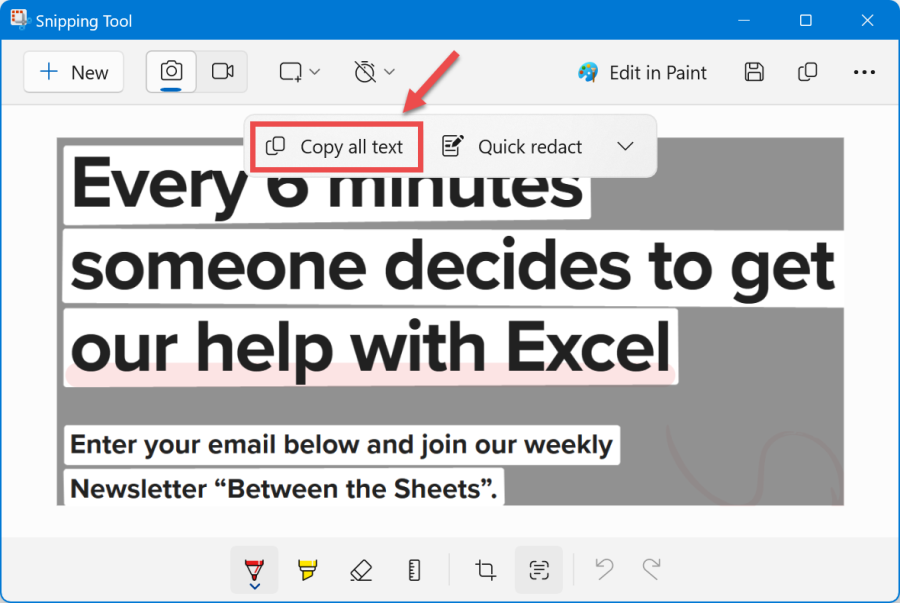Switch to screenshot Snip mode
Viewport: 900px width, 603px height.
171,72
